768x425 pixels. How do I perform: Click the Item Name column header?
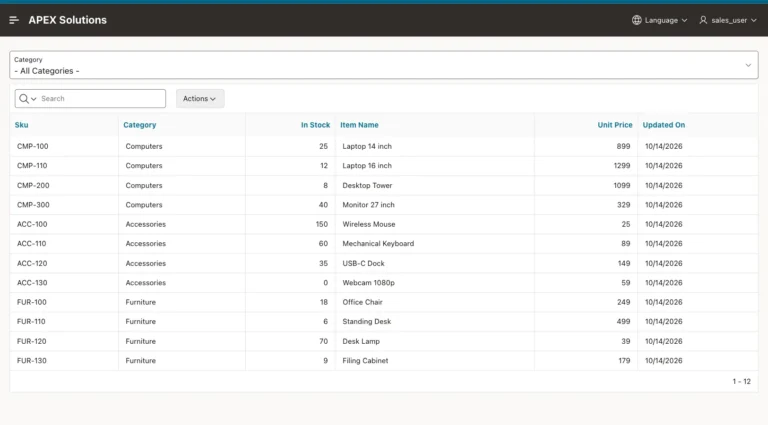point(360,125)
